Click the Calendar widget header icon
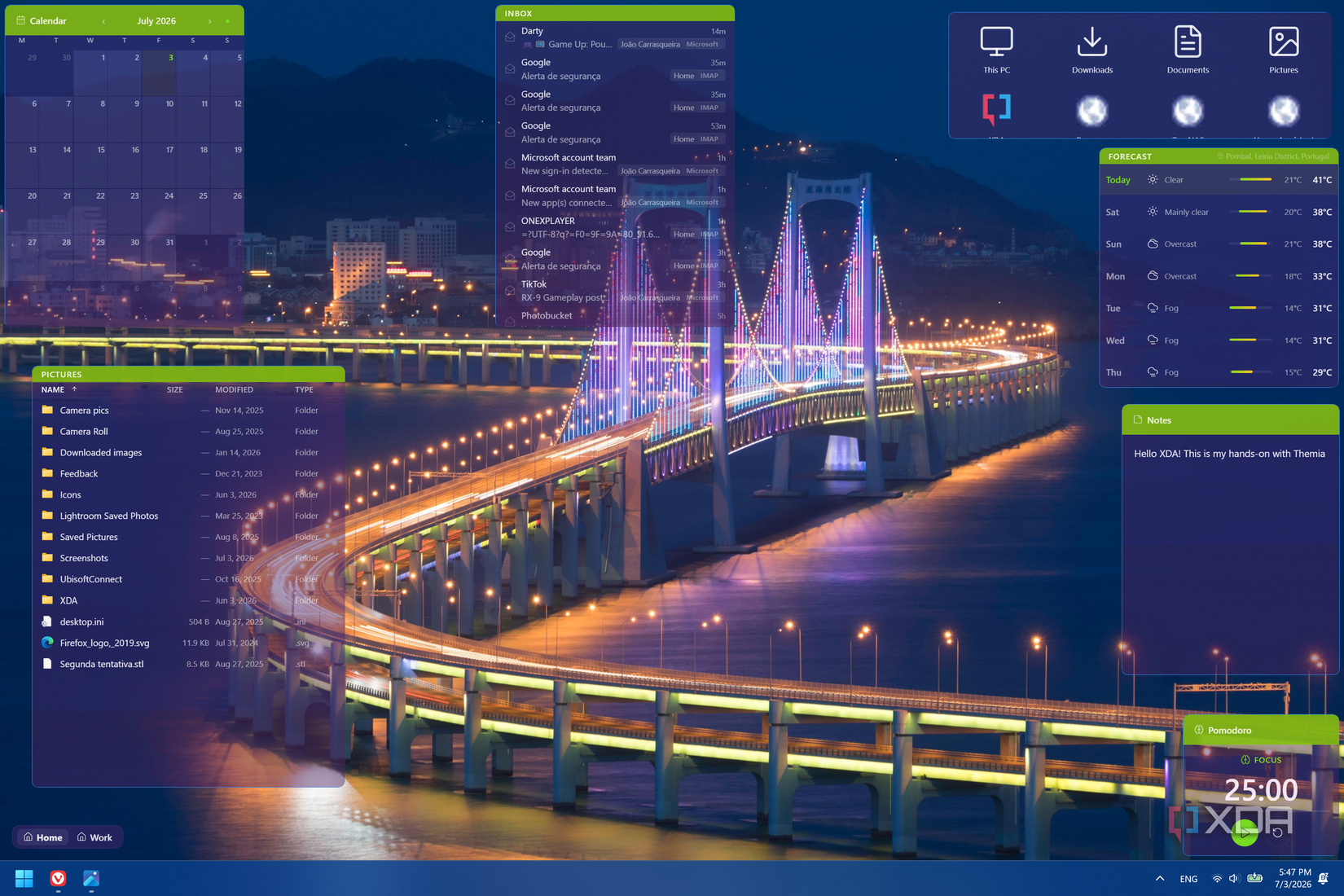 [x=20, y=20]
